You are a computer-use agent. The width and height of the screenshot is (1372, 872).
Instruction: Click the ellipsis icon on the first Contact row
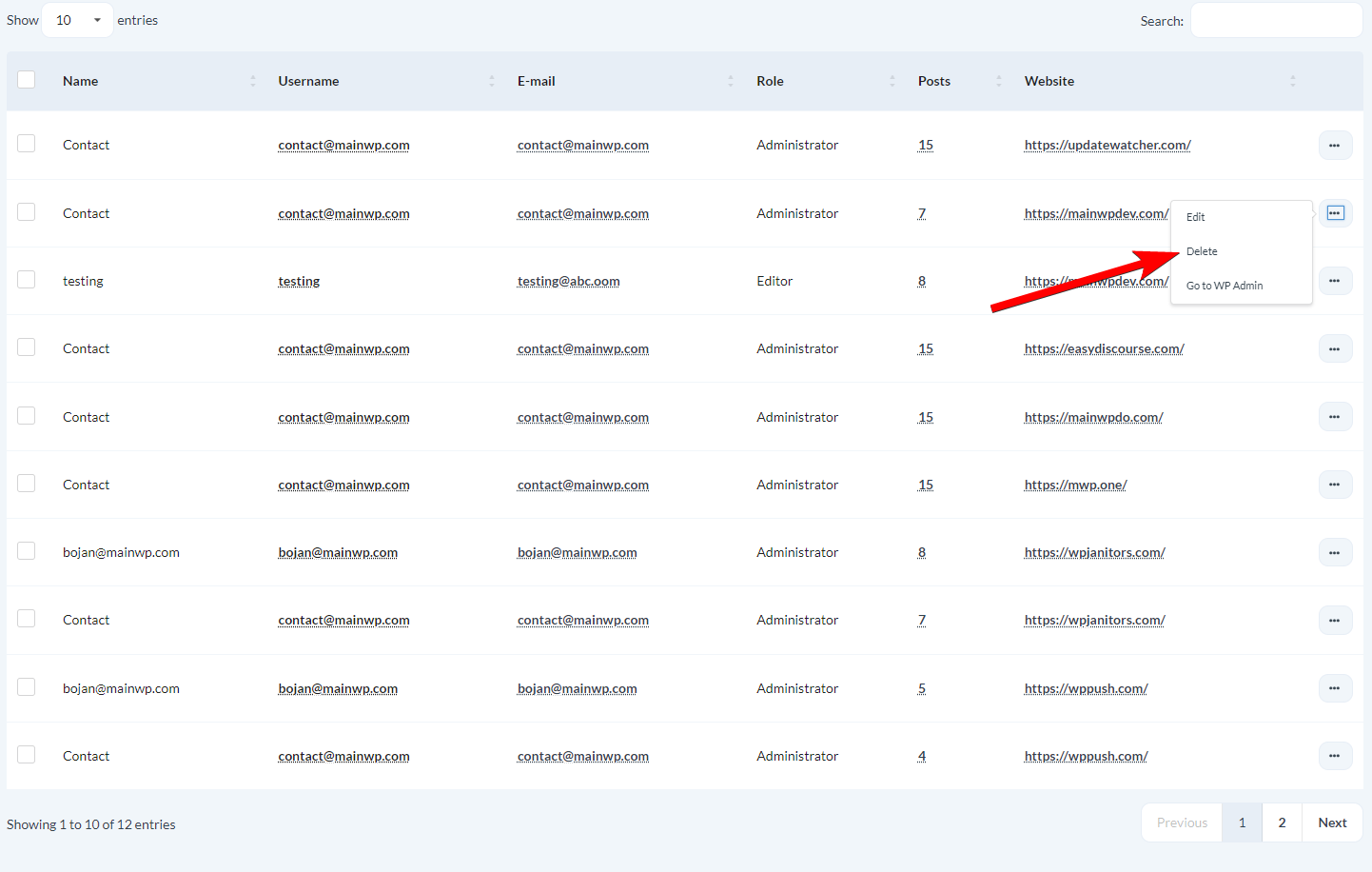(x=1335, y=145)
